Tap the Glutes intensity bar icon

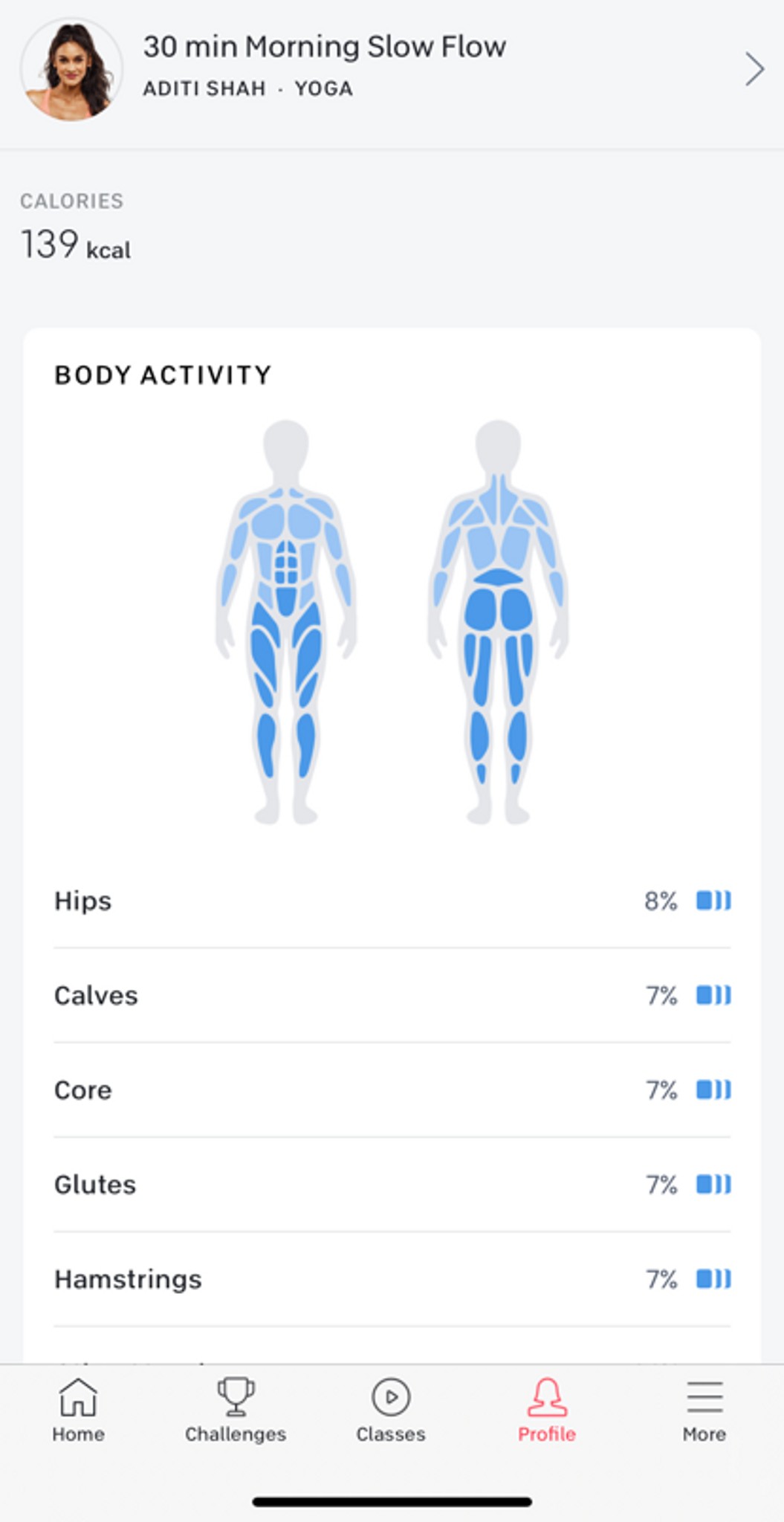pos(713,1184)
